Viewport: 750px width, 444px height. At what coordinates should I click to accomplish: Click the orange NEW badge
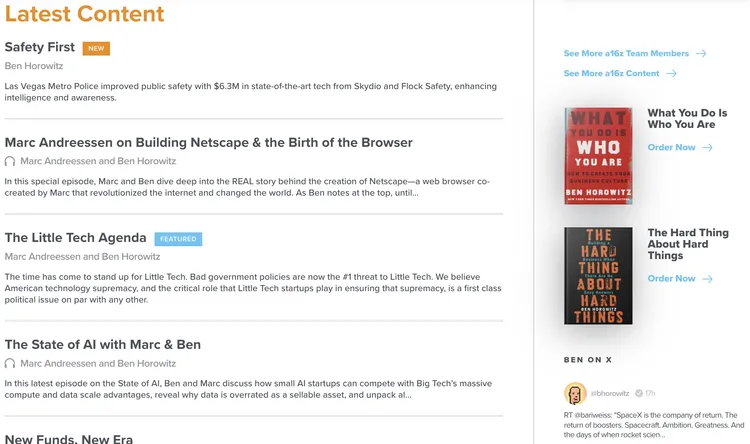(x=96, y=48)
